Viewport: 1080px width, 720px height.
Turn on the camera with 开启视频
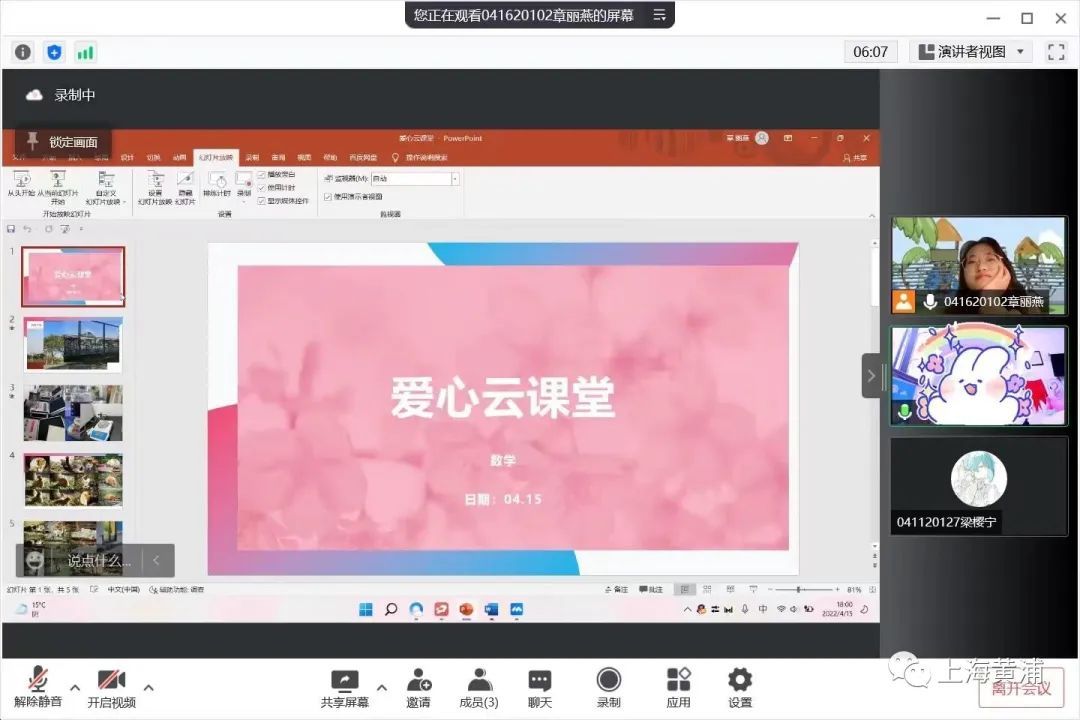pyautogui.click(x=112, y=688)
